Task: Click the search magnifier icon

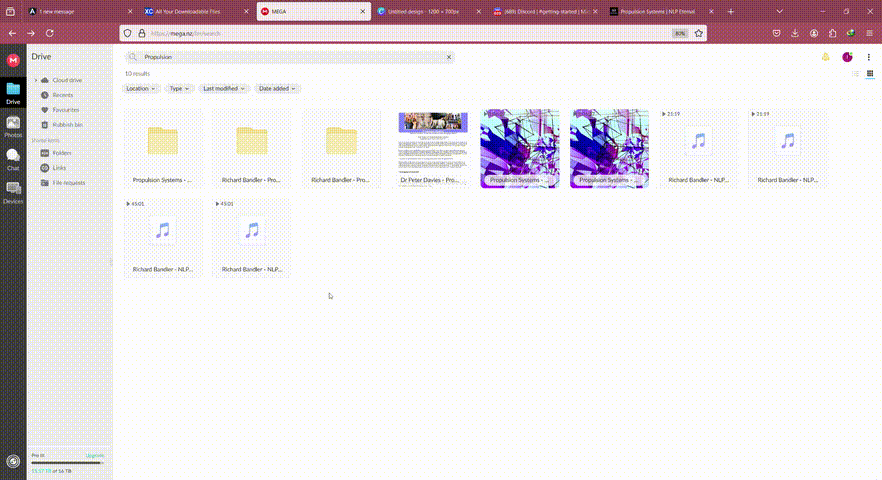Action: 133,57
